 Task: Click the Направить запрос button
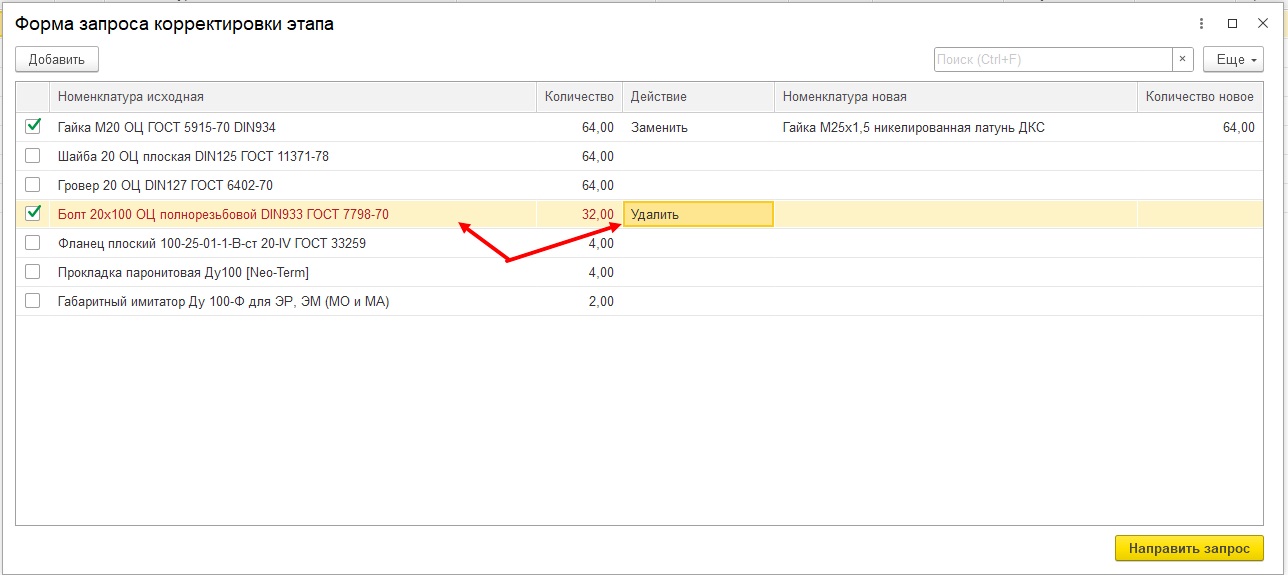pyautogui.click(x=1189, y=549)
